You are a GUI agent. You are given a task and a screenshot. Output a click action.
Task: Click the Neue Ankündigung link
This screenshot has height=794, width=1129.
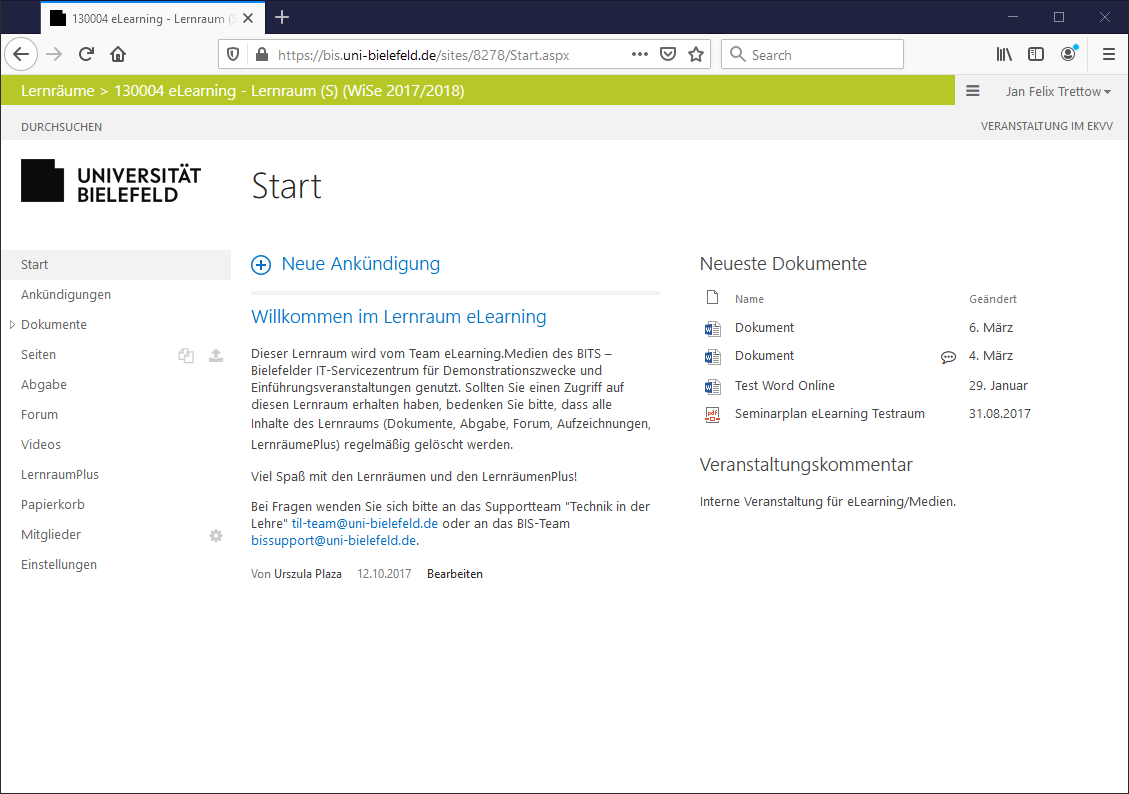(x=360, y=263)
